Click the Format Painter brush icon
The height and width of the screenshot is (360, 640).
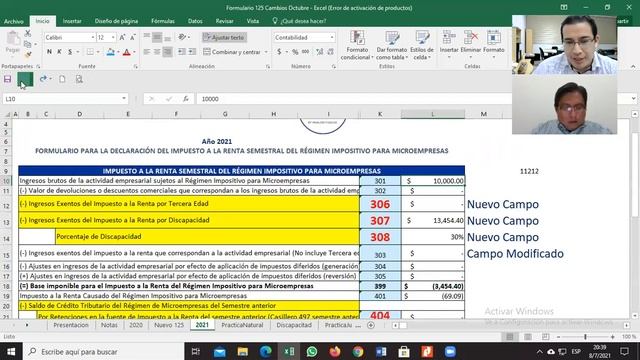28,54
